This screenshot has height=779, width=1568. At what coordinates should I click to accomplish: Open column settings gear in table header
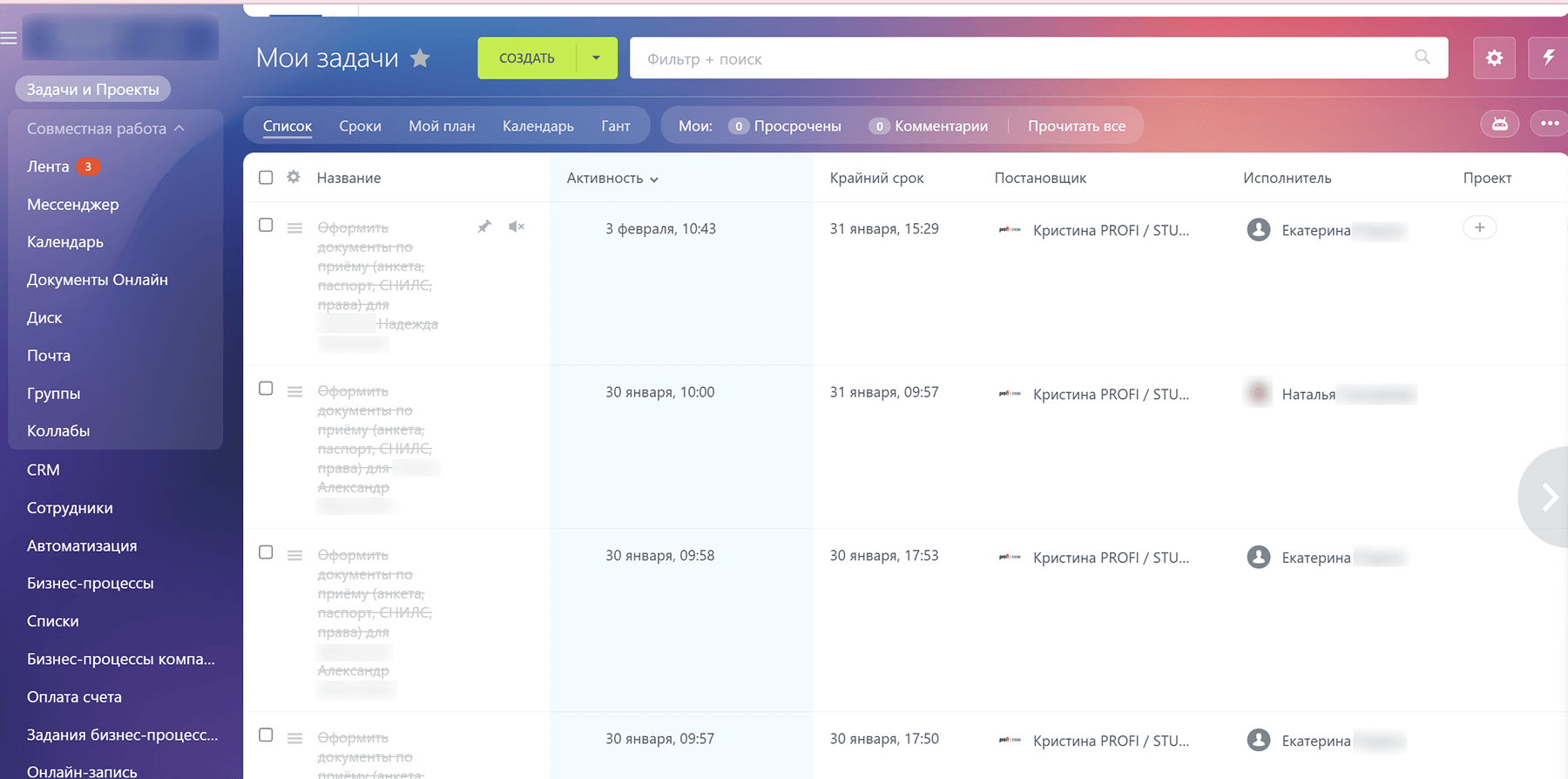294,177
